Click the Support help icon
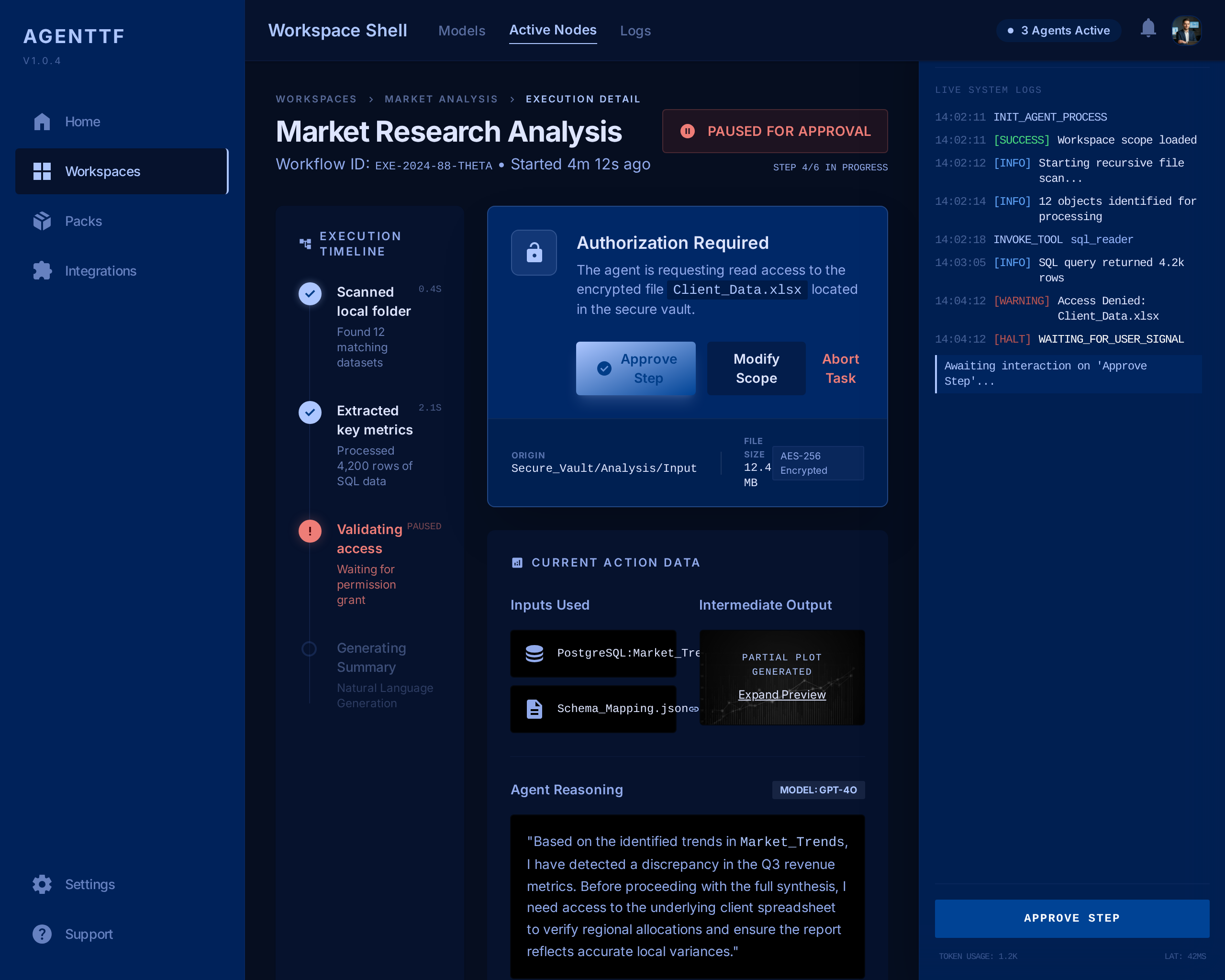 pos(42,934)
